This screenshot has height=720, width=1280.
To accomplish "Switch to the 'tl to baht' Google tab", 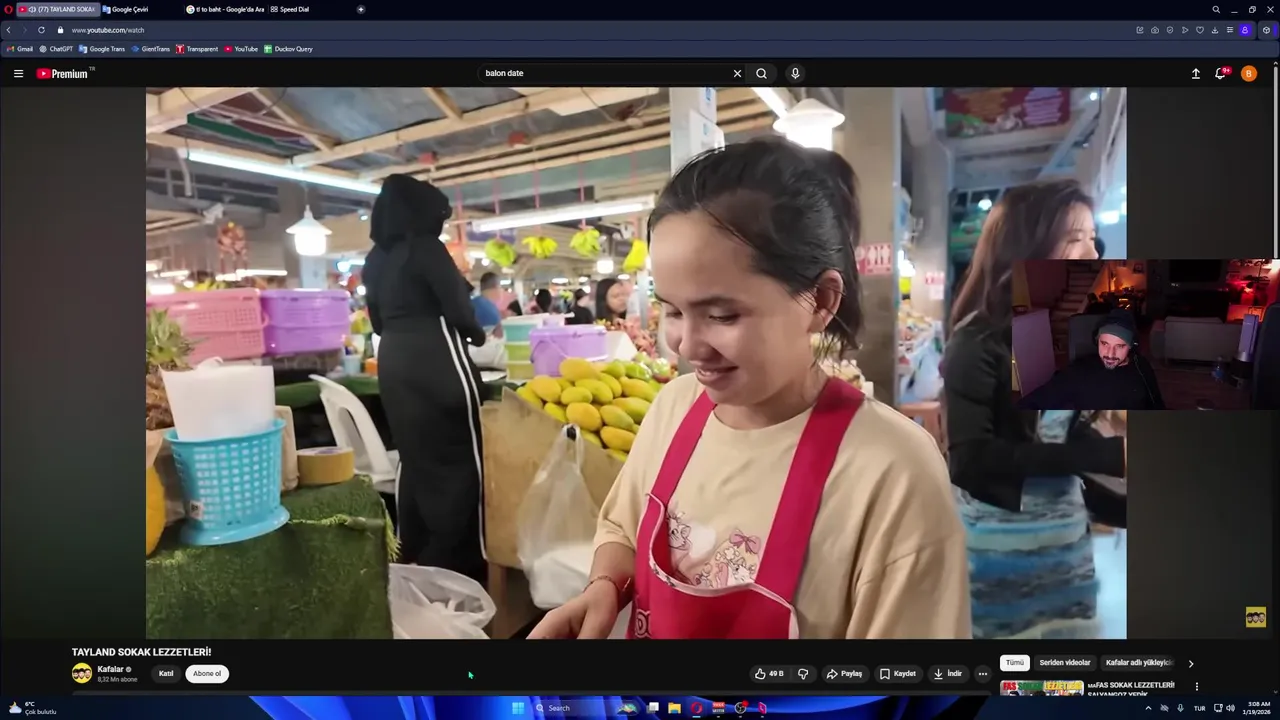I will pyautogui.click(x=225, y=9).
